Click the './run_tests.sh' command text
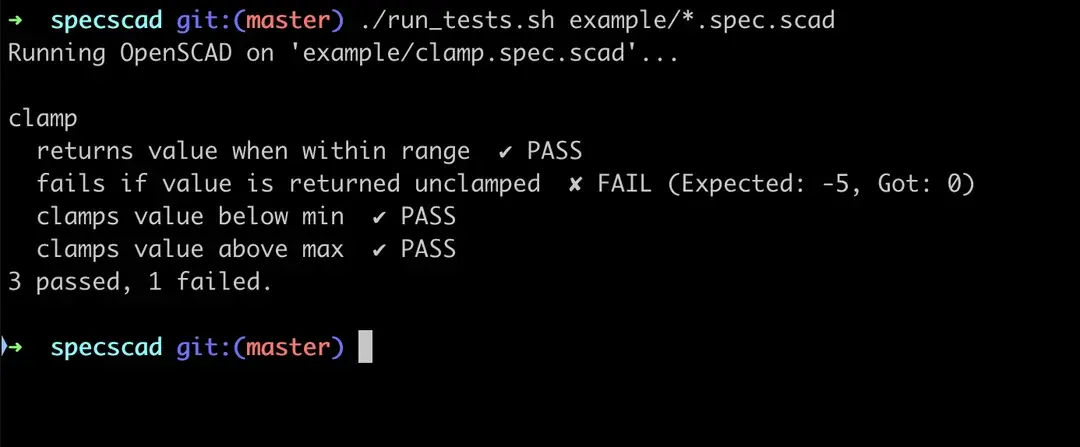Viewport: 1080px width, 447px height. (x=457, y=21)
